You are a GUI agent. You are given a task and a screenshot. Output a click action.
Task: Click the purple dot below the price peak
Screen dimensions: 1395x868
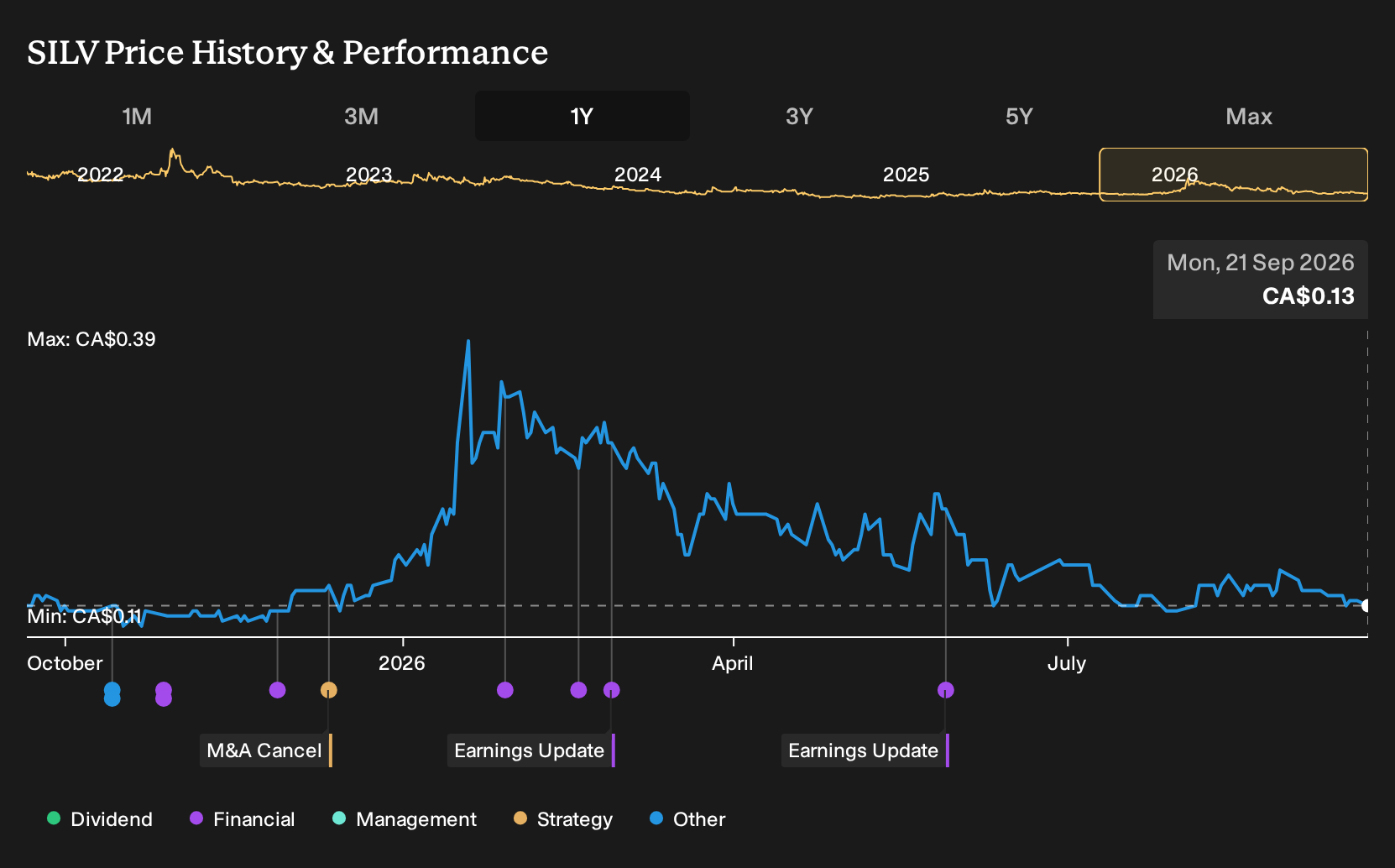pos(505,690)
